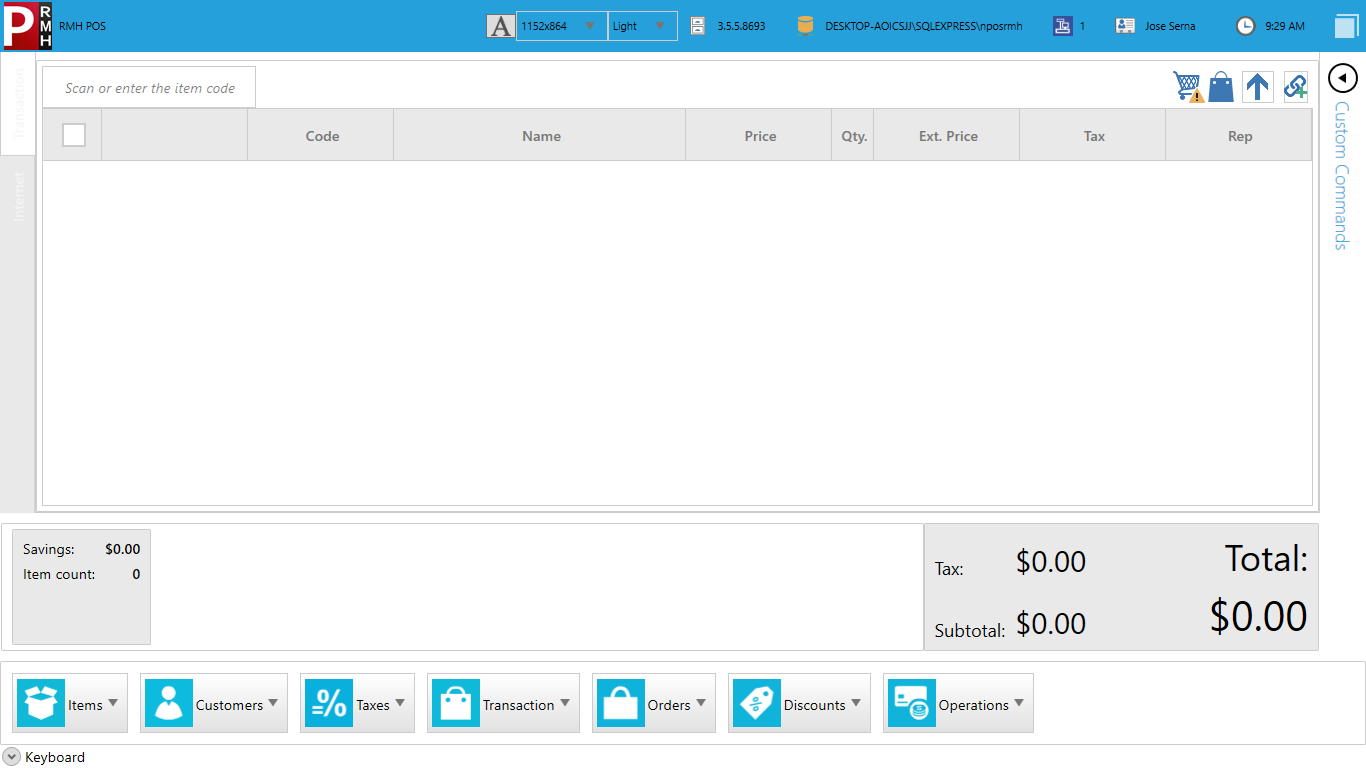Open the Items menu
Image resolution: width=1366 pixels, height=768 pixels.
[70, 704]
